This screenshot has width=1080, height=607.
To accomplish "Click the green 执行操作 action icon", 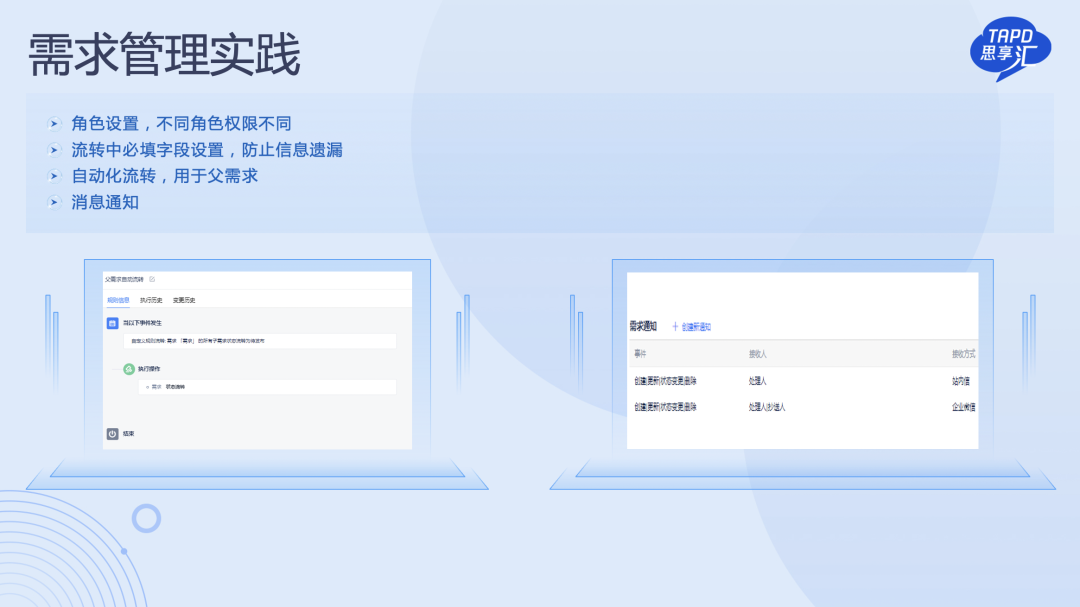I will coord(129,369).
